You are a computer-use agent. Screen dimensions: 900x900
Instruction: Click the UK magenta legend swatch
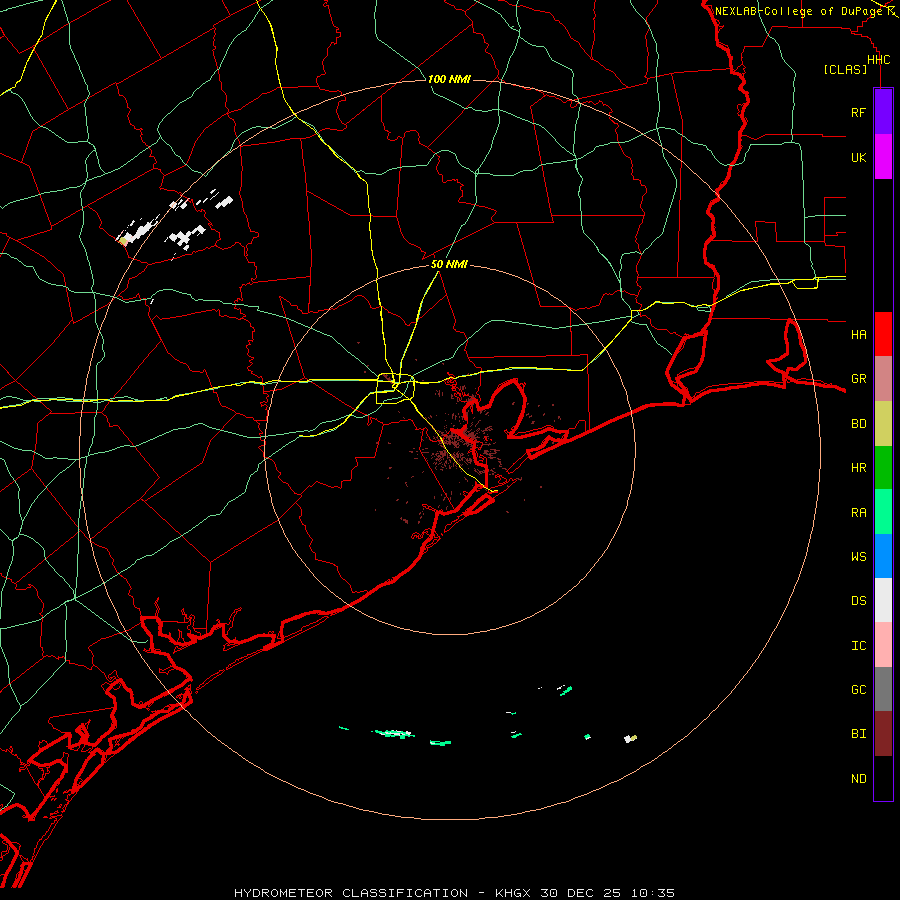coord(883,157)
